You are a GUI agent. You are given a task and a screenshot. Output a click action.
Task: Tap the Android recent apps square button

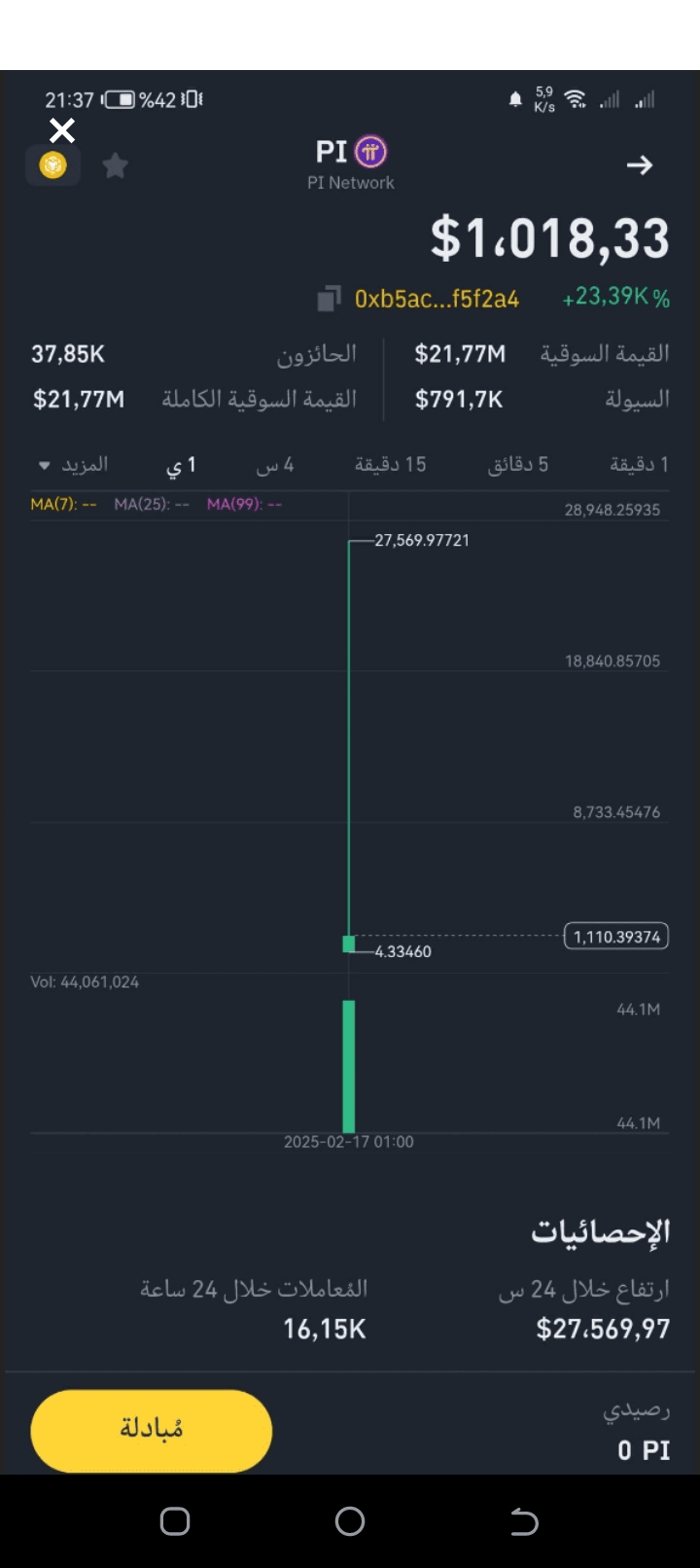(175, 1521)
